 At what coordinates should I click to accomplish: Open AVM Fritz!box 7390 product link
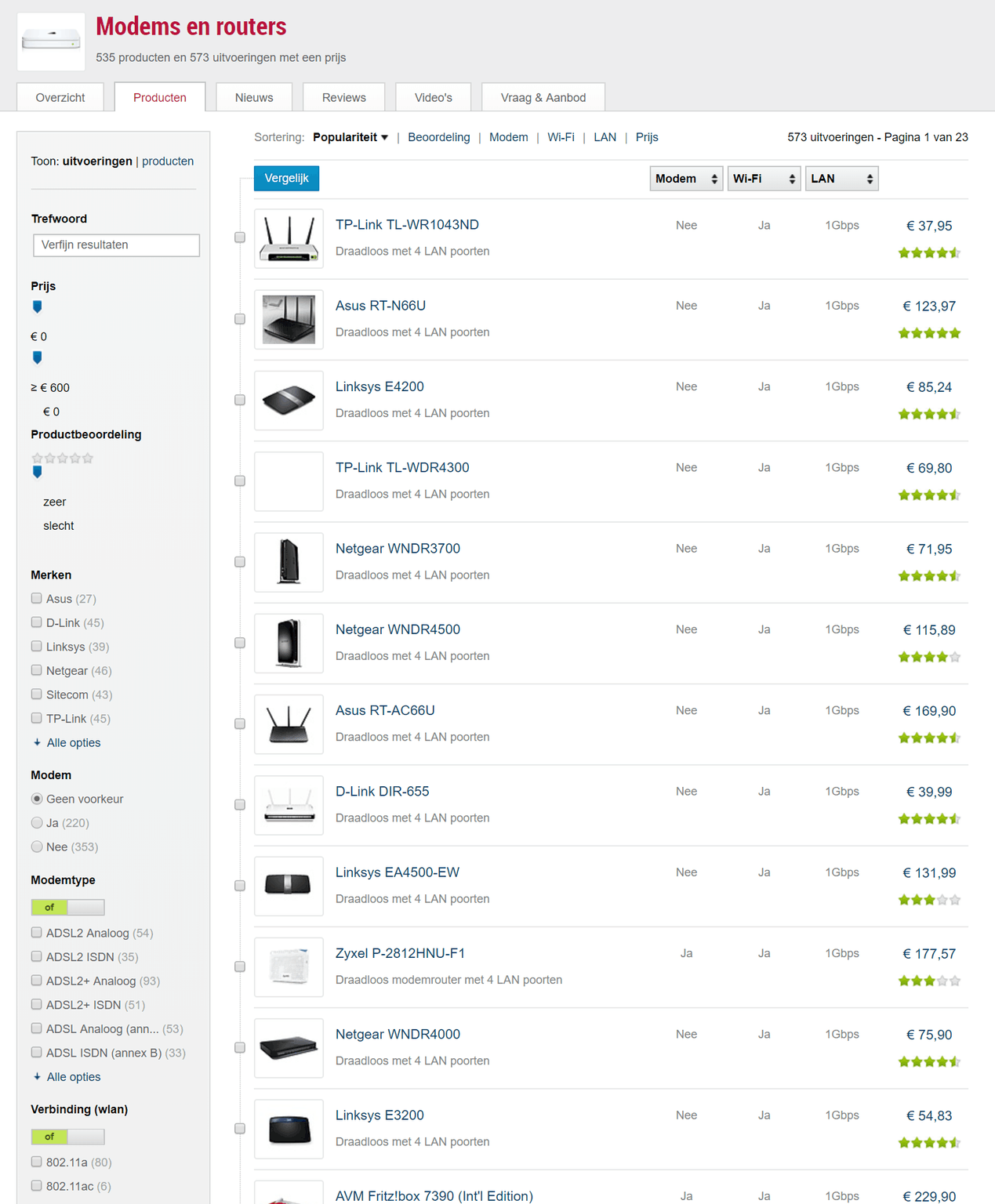434,1196
